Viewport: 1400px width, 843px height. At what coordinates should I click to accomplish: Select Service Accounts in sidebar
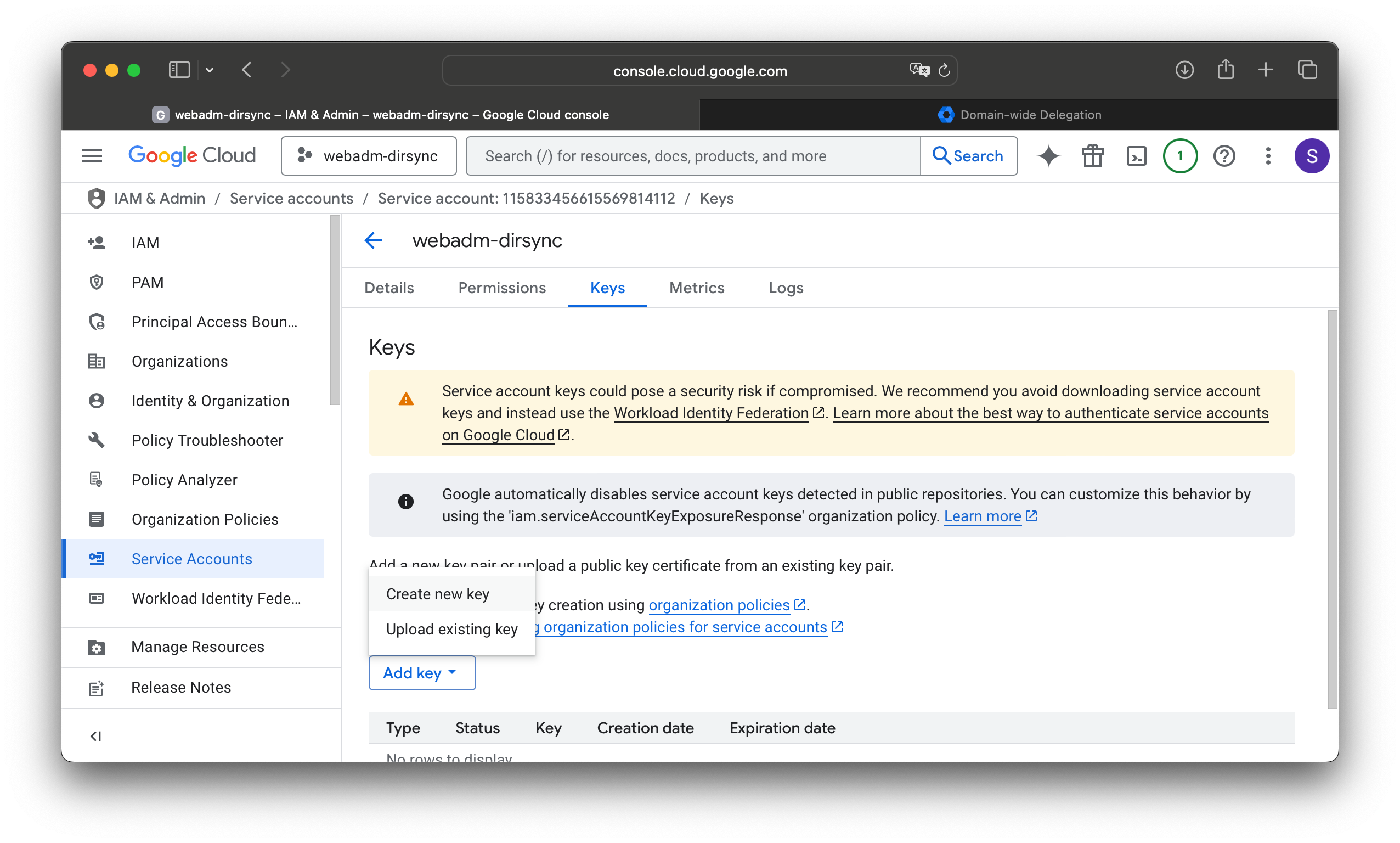pos(193,558)
